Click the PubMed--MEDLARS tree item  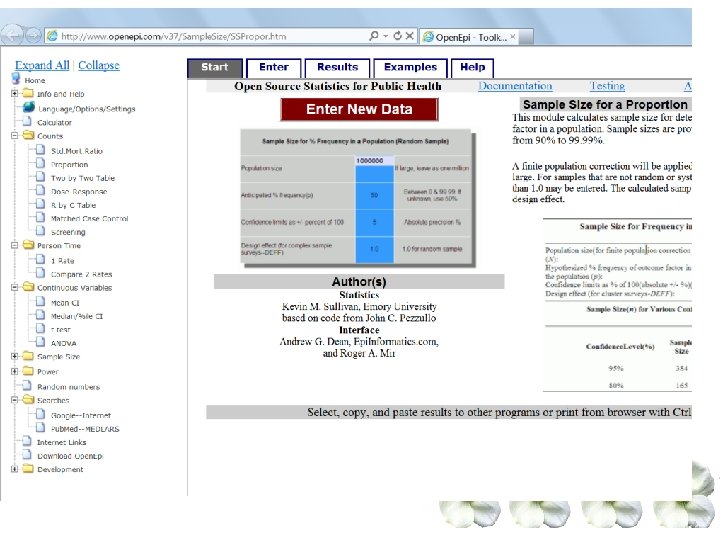point(85,429)
